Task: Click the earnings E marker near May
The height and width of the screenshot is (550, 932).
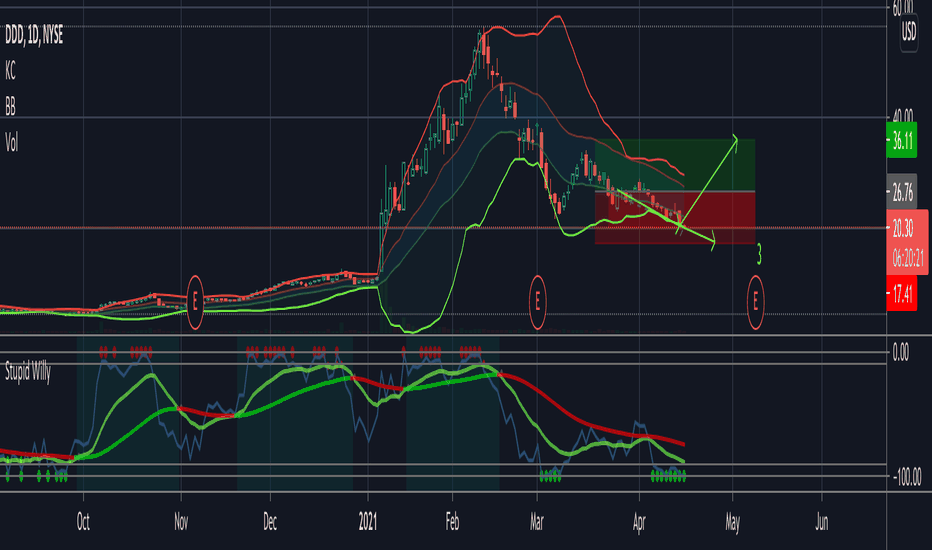Action: point(755,302)
